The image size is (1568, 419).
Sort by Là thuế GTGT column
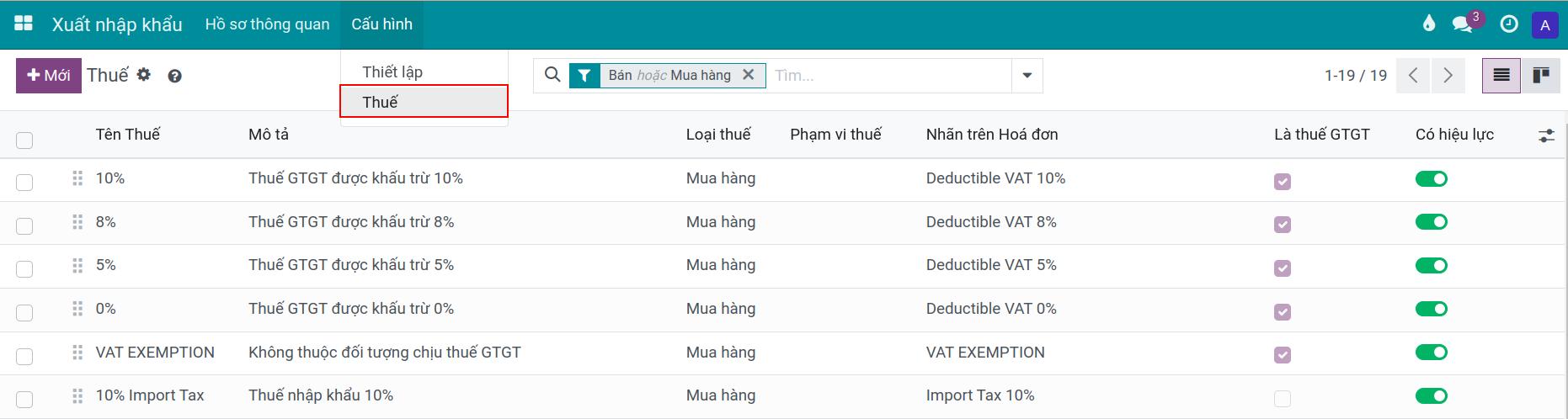click(1322, 135)
